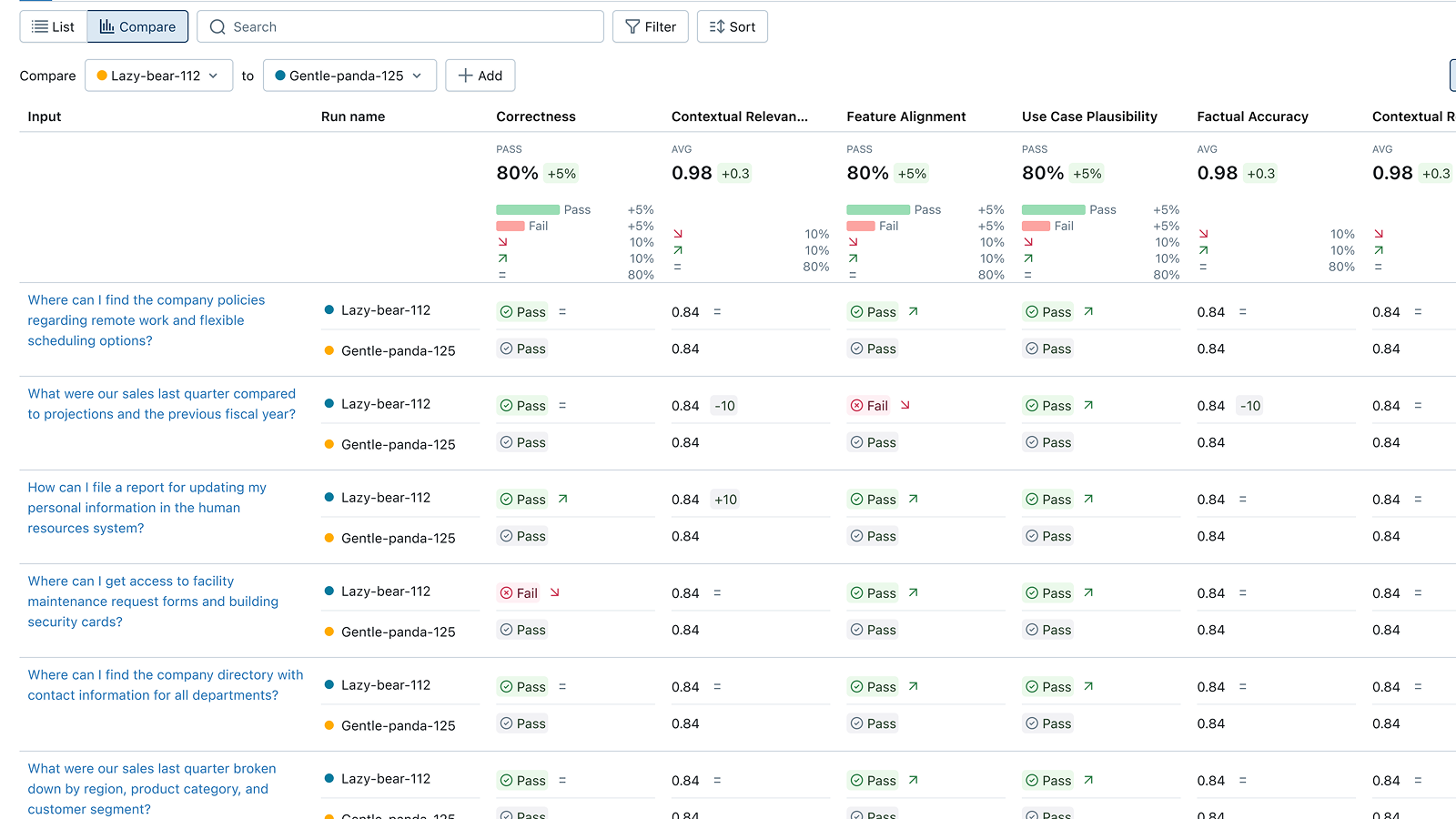Click the red downward trend arrow in Correctness summary

coord(502,242)
